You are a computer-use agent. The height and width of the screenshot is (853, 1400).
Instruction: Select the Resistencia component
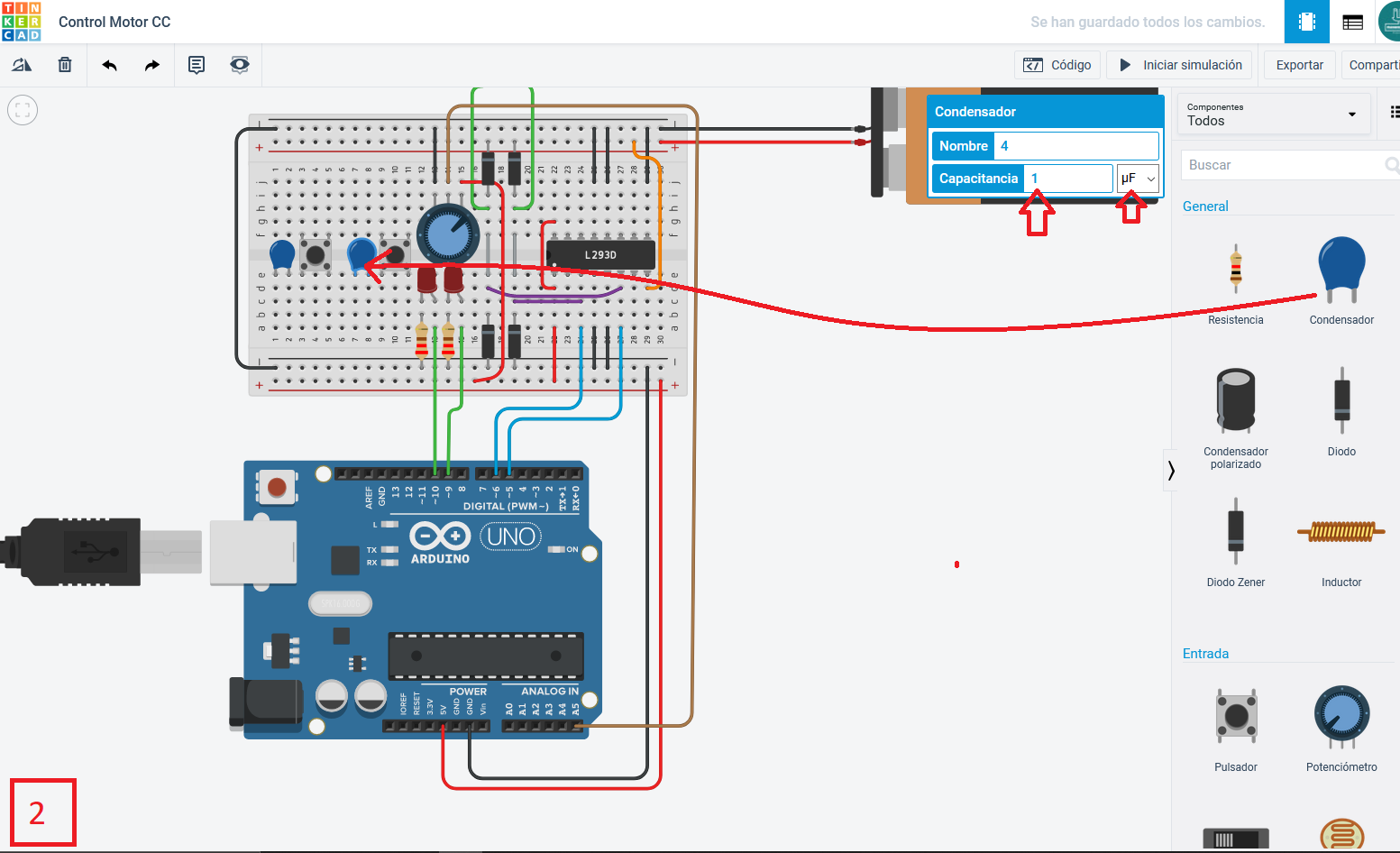(1236, 282)
